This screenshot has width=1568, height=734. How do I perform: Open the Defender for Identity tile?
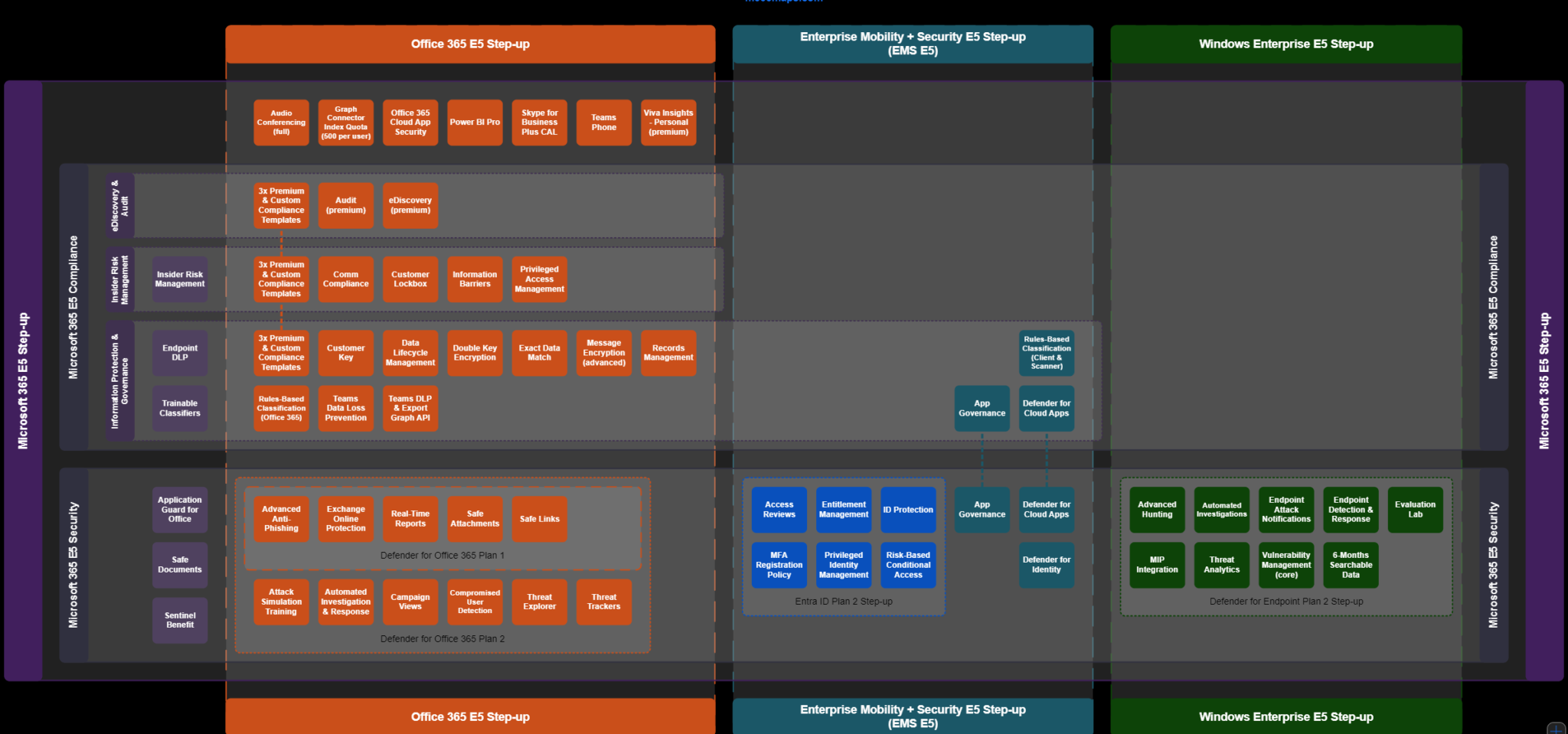1047,565
